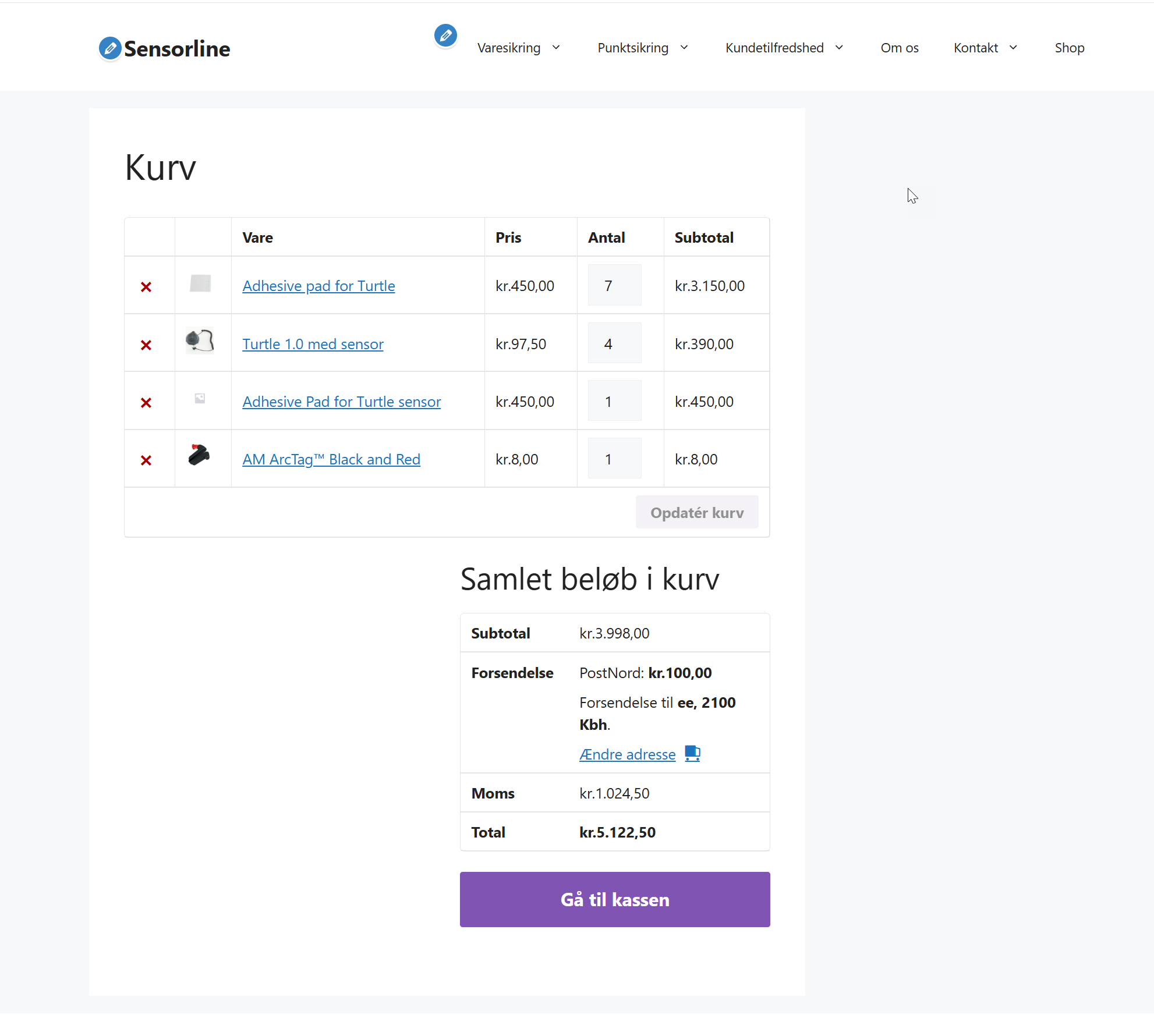1154x1036 pixels.
Task: Open the AM ArcTag Black and Red link
Action: point(331,459)
